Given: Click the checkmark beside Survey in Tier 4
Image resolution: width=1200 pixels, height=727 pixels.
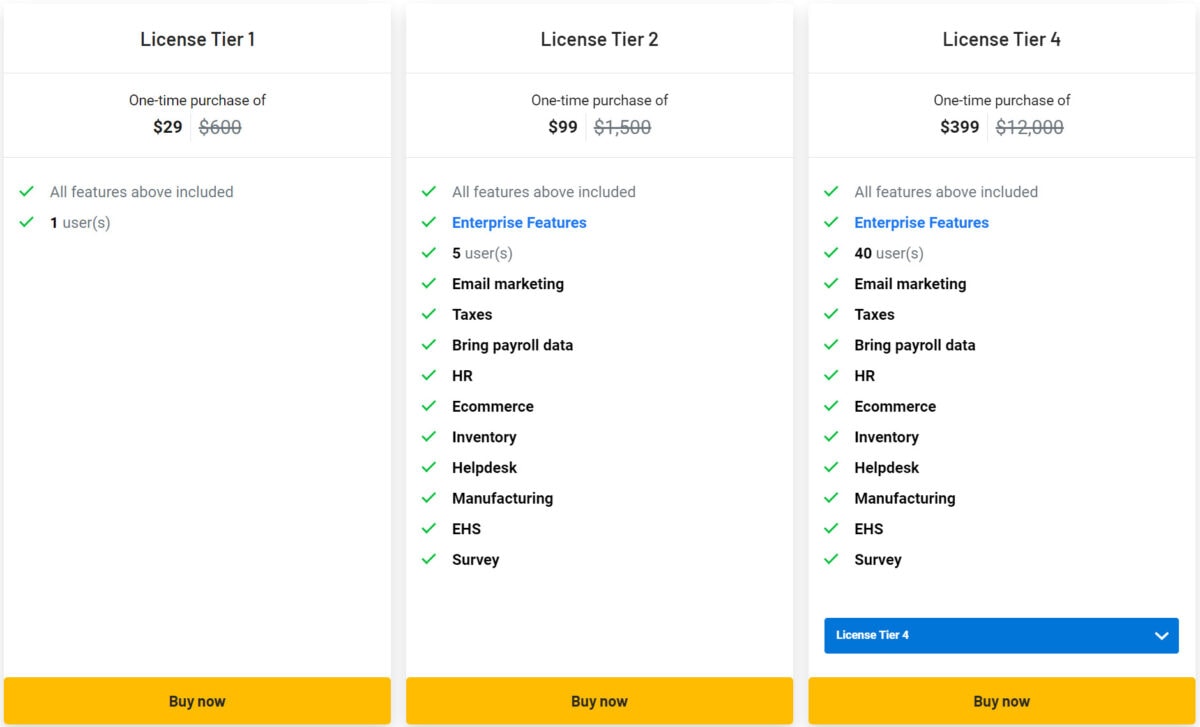Looking at the screenshot, I should click(832, 559).
